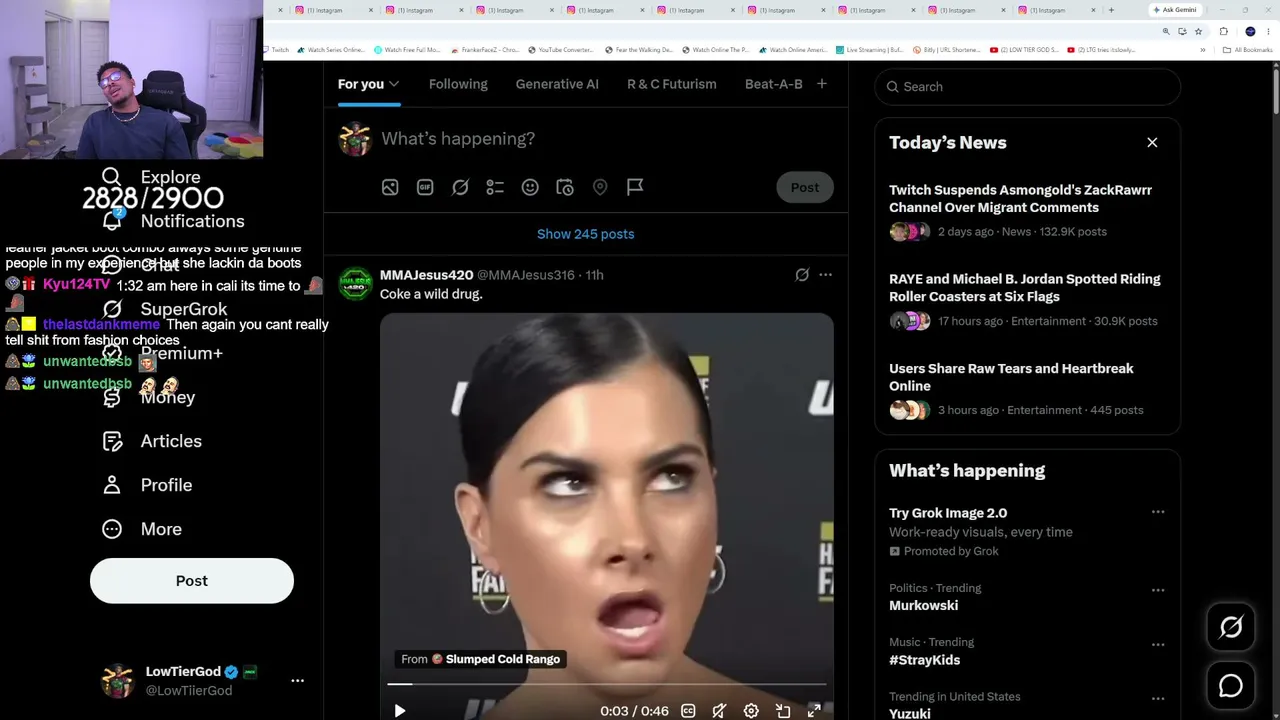Viewport: 1280px width, 720px height.
Task: Open the All Bookmarks folder
Action: coord(1250,50)
